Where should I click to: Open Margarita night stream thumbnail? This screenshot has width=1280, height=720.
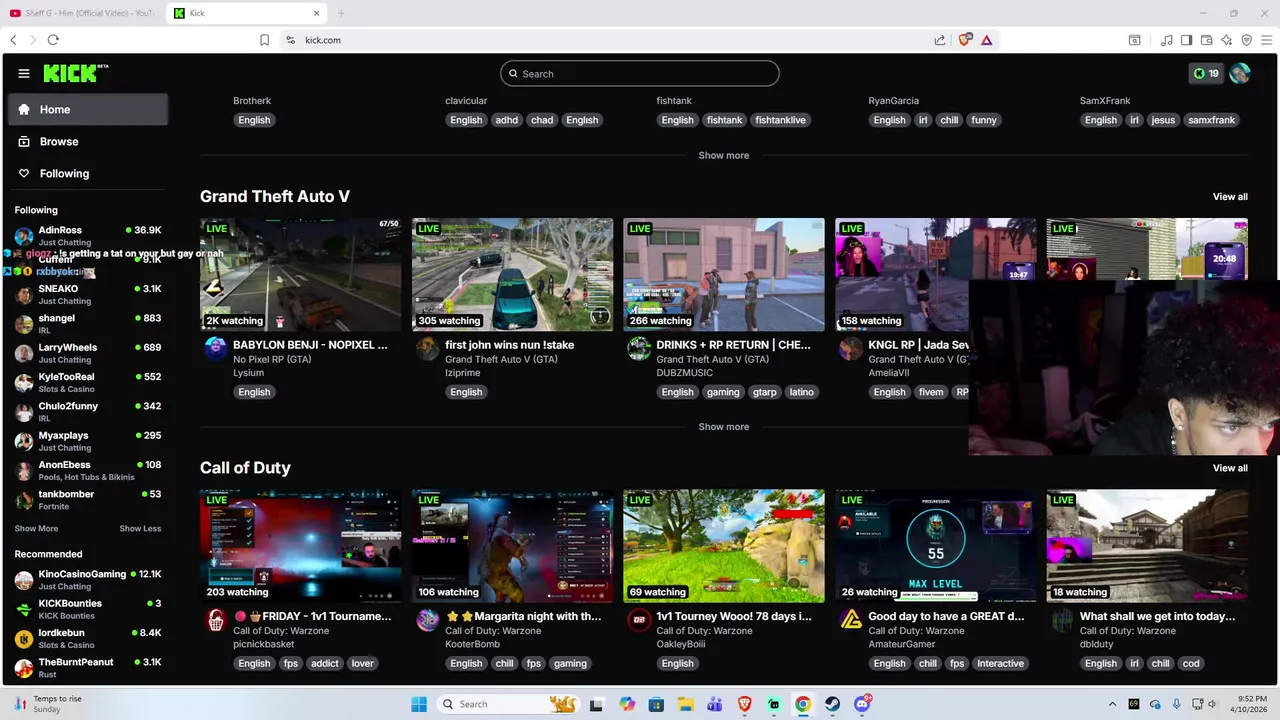[x=512, y=546]
